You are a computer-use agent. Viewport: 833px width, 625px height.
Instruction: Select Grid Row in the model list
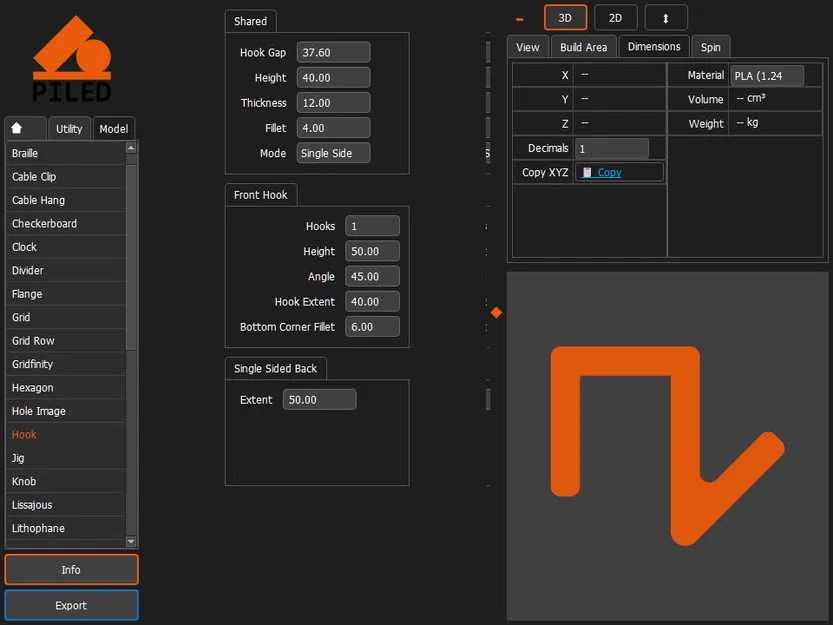[x=66, y=341]
